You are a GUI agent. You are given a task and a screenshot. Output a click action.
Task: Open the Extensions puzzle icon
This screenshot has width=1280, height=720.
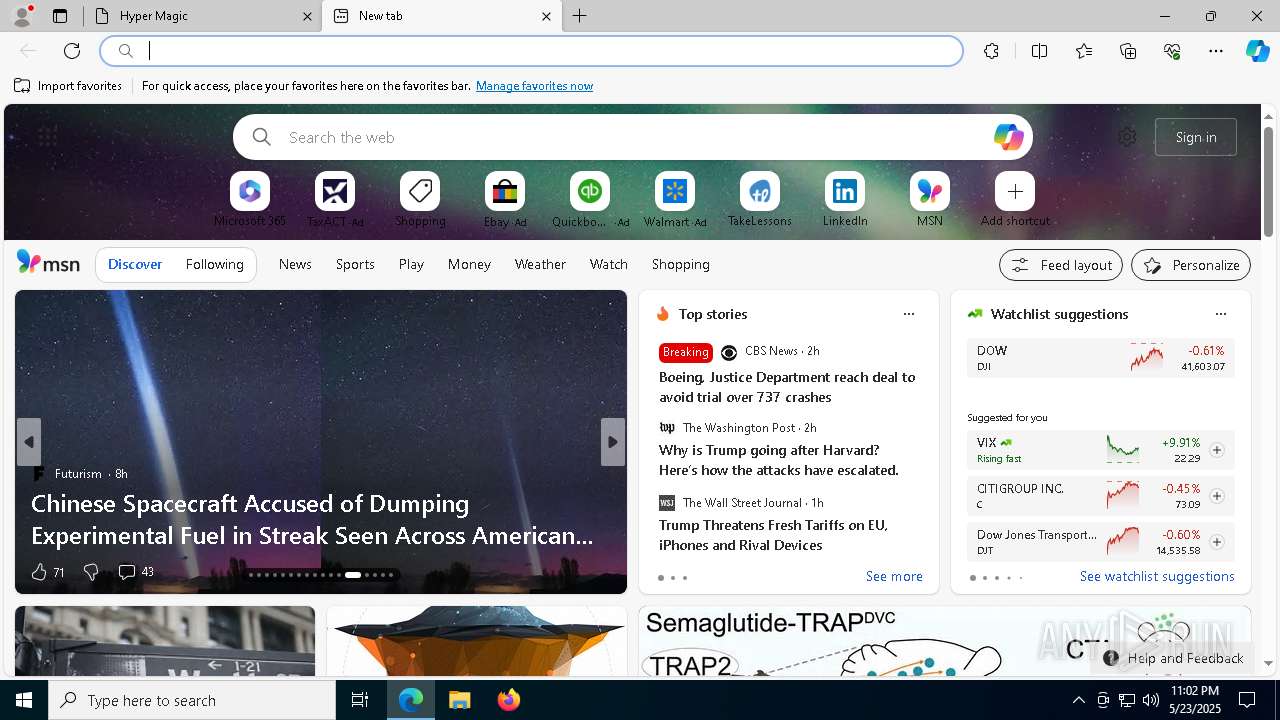991,51
